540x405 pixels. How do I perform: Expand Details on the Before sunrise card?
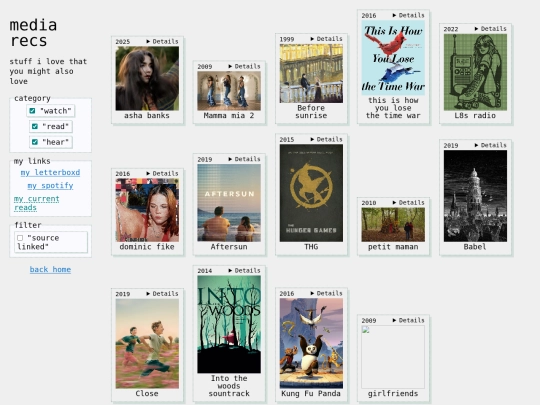pyautogui.click(x=326, y=39)
